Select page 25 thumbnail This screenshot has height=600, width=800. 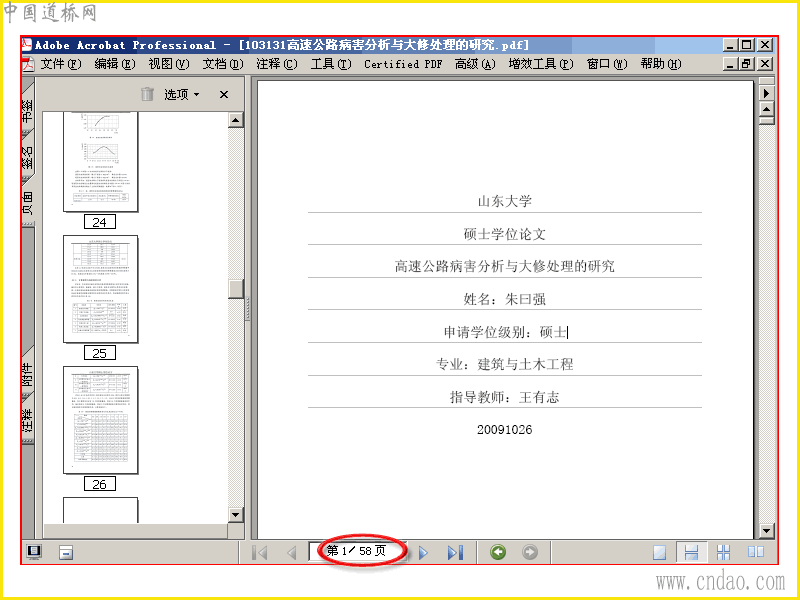point(101,289)
